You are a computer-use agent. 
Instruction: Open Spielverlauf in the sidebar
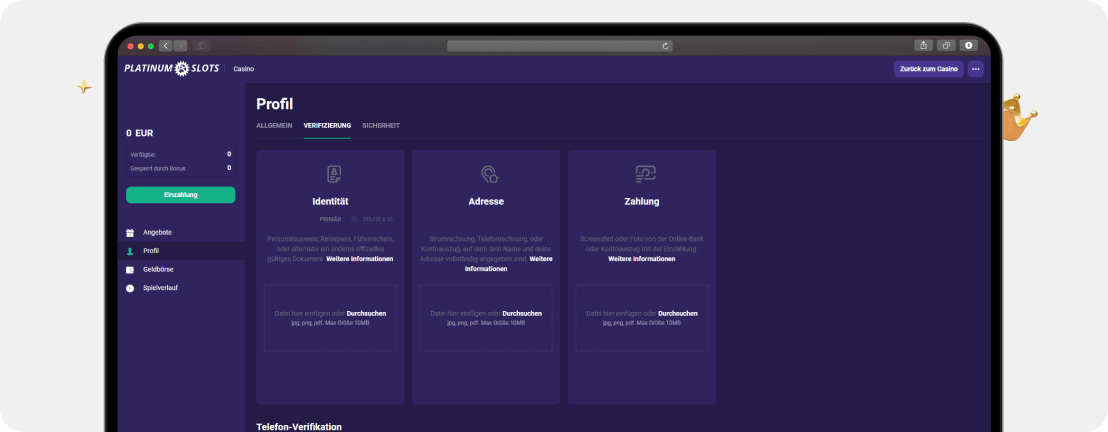pos(160,288)
